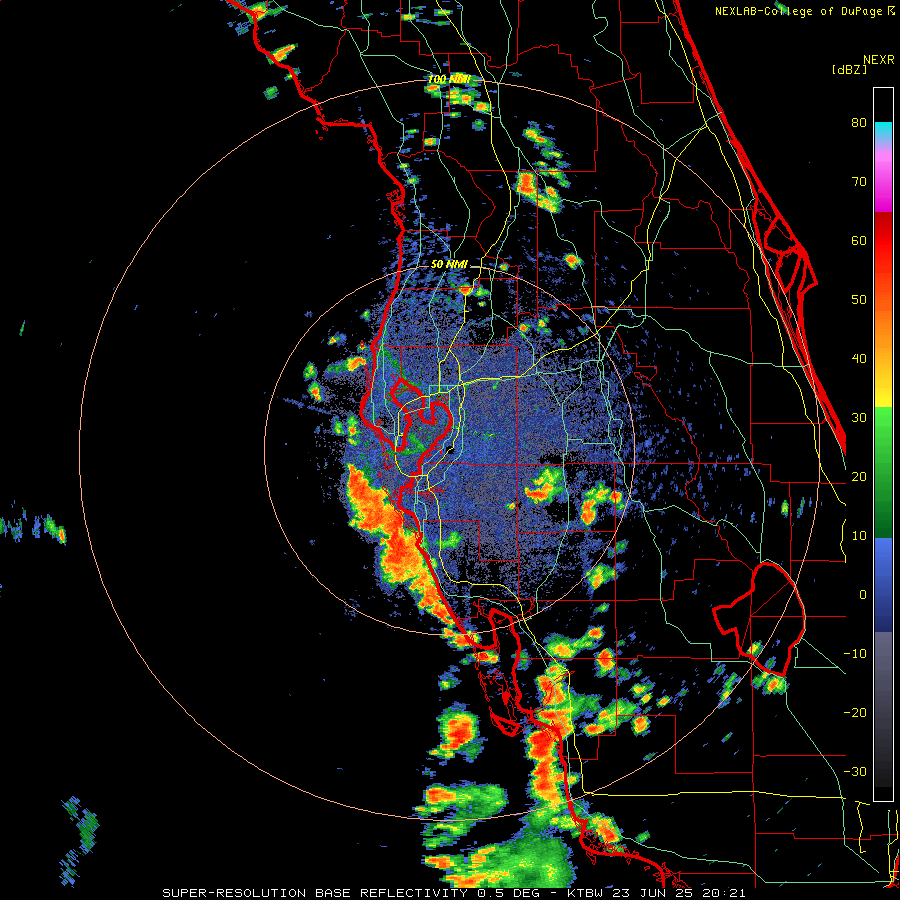This screenshot has height=900, width=900.
Task: Select the 70 value on the dBZ scale
Action: tap(859, 181)
